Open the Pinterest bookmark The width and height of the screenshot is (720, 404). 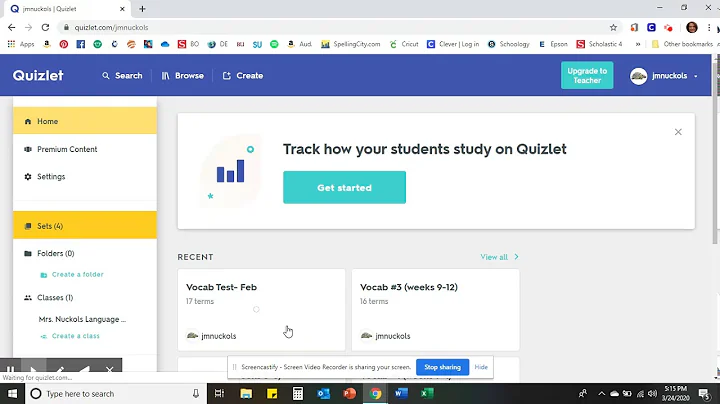pos(64,44)
